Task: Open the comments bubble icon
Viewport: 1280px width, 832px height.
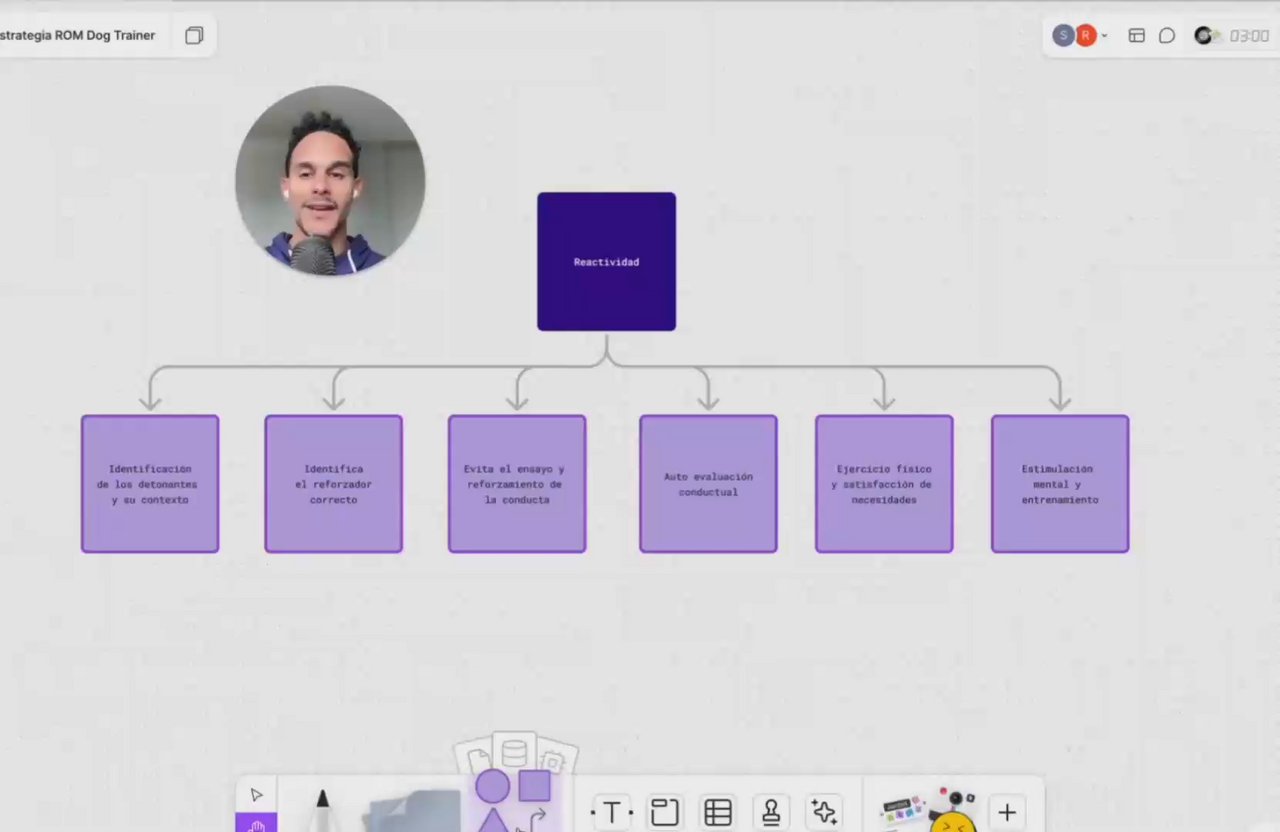Action: [x=1167, y=36]
